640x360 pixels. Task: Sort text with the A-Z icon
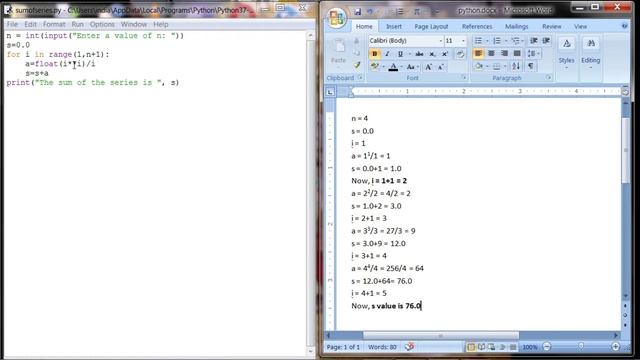tap(516, 66)
